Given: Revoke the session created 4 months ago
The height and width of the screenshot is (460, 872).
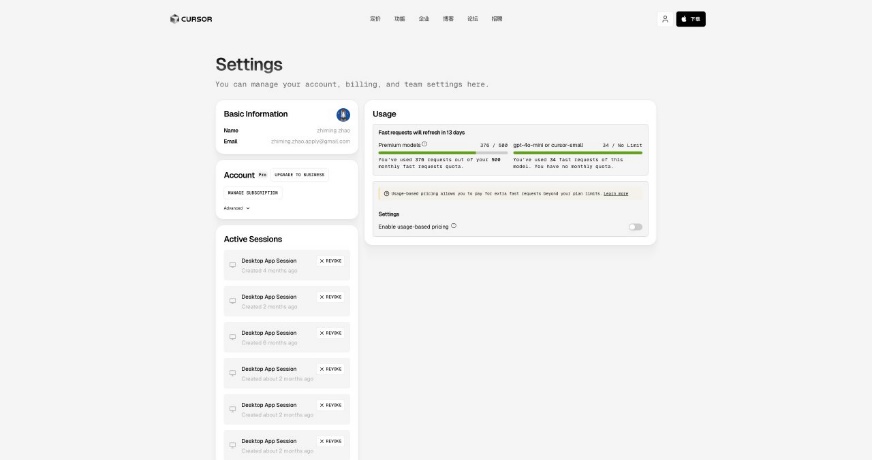Looking at the screenshot, I should pyautogui.click(x=331, y=261).
